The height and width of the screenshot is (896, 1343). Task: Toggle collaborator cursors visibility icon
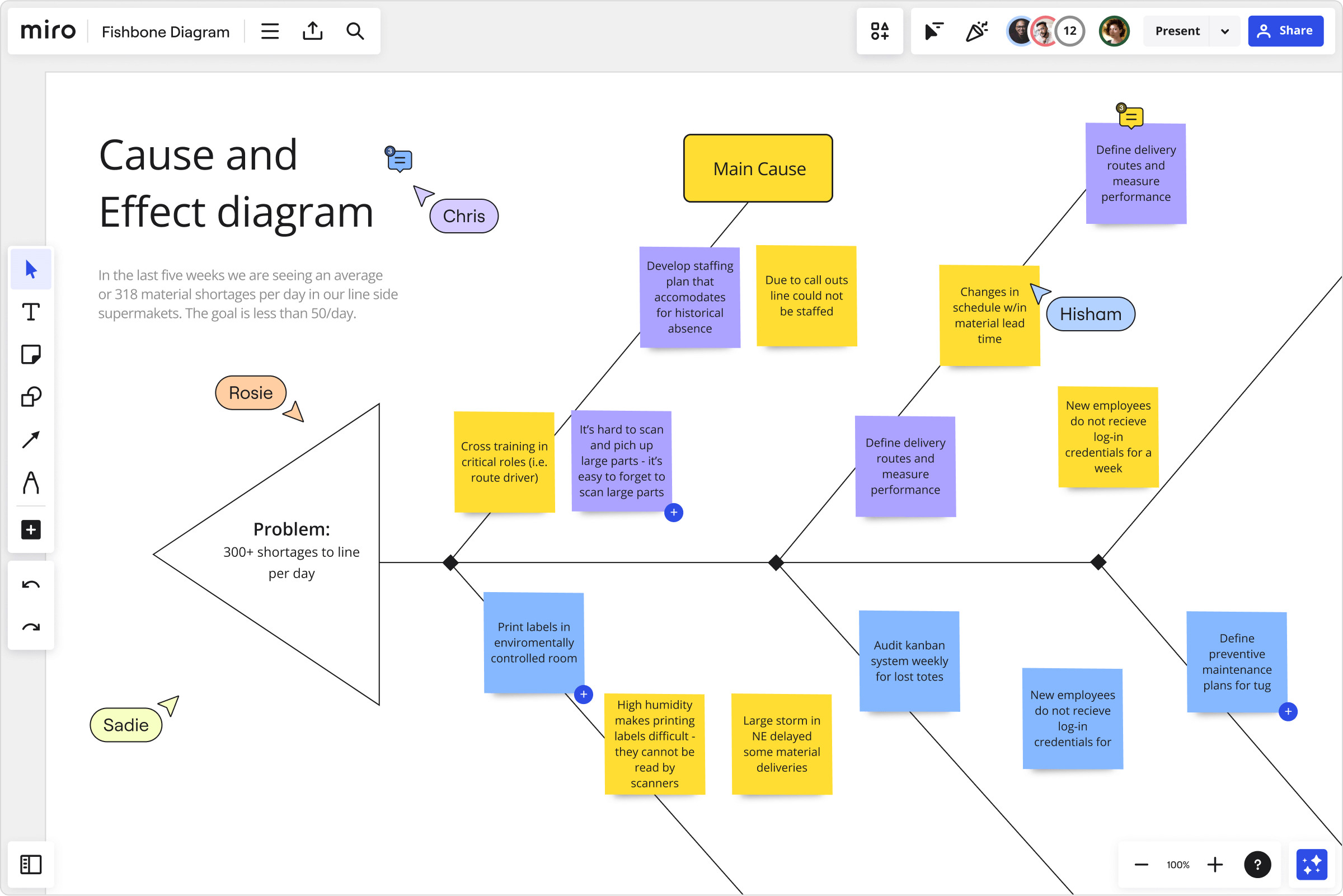click(933, 31)
